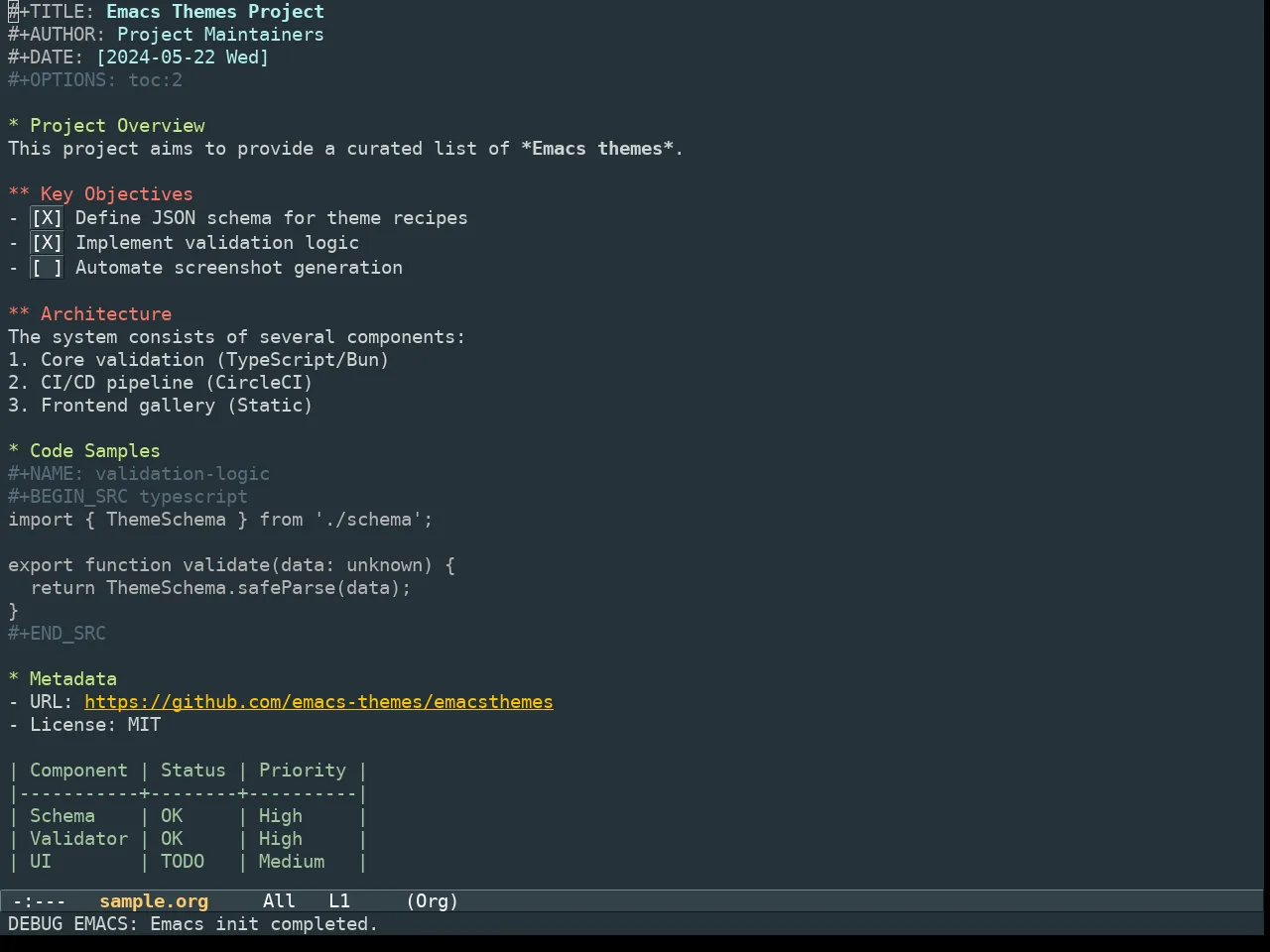Check the Automate screenshot generation box
This screenshot has width=1270, height=952.
pyautogui.click(x=47, y=268)
